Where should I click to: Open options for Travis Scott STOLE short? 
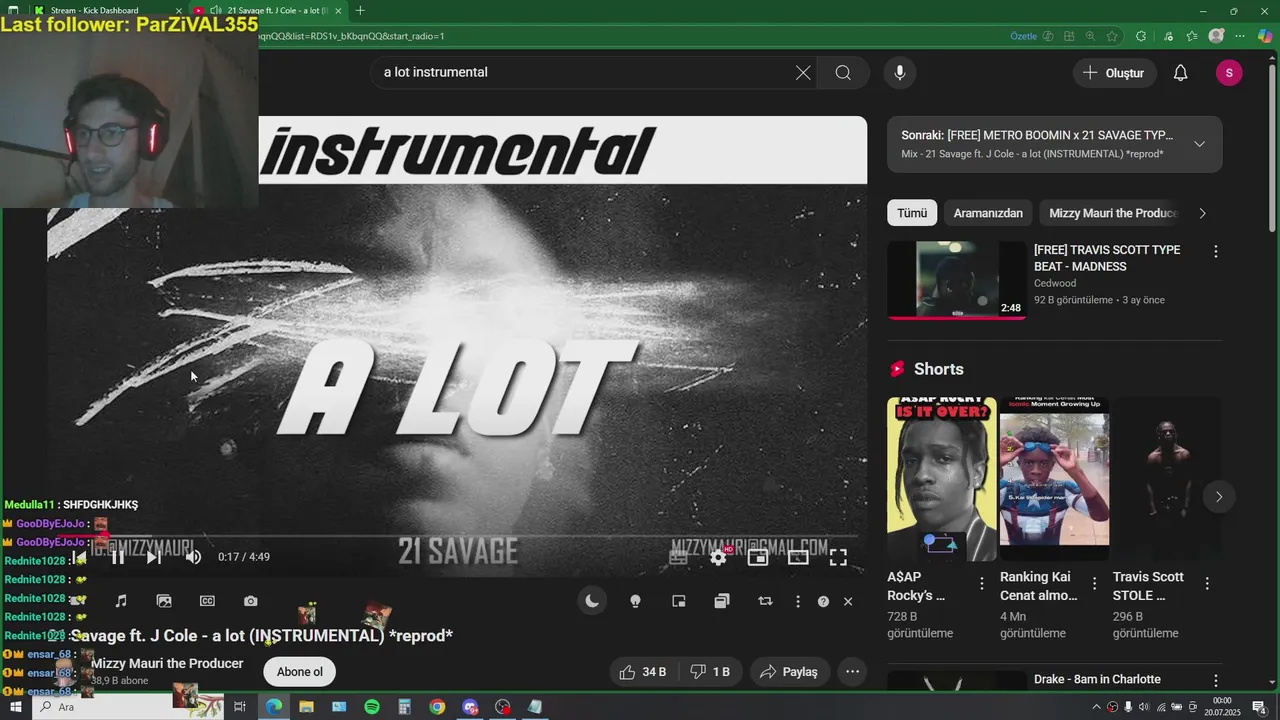[1207, 584]
